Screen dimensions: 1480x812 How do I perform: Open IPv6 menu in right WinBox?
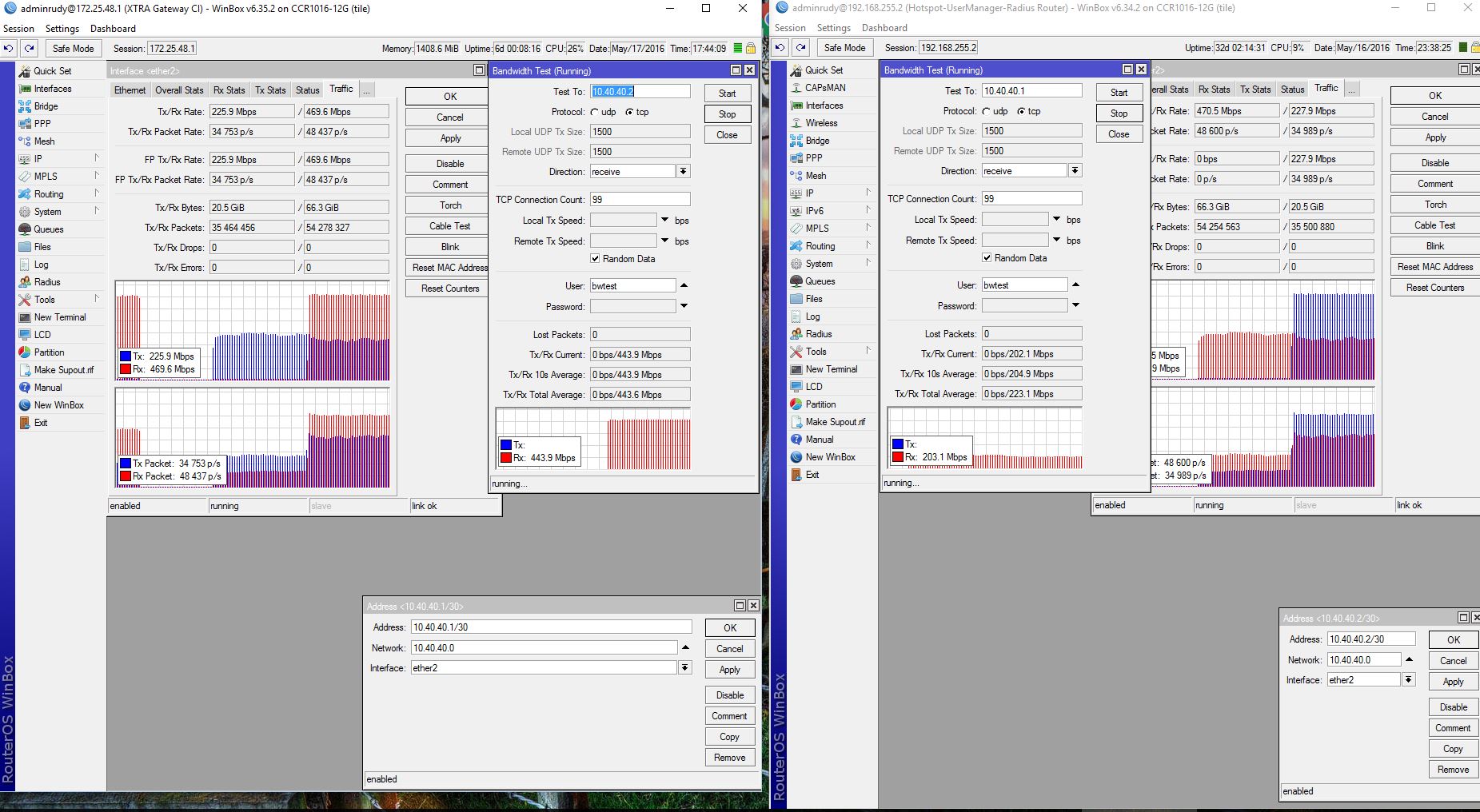[x=814, y=211]
